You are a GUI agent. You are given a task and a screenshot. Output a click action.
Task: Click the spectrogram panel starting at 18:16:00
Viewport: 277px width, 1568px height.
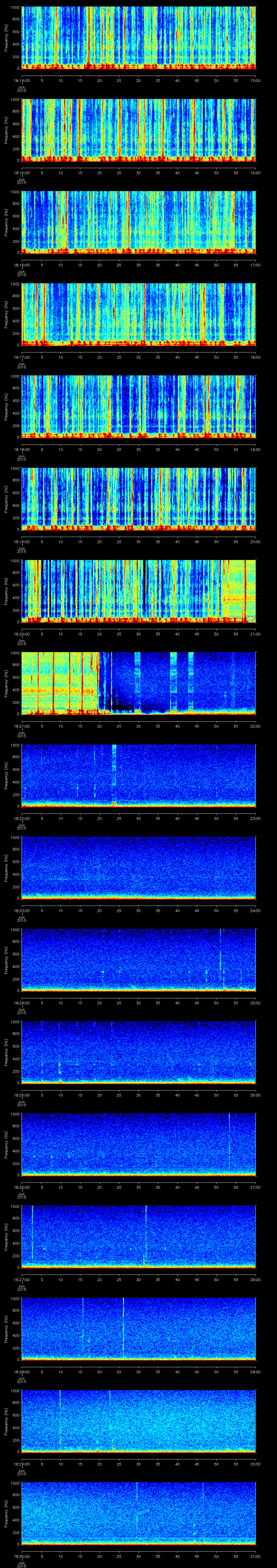click(139, 223)
